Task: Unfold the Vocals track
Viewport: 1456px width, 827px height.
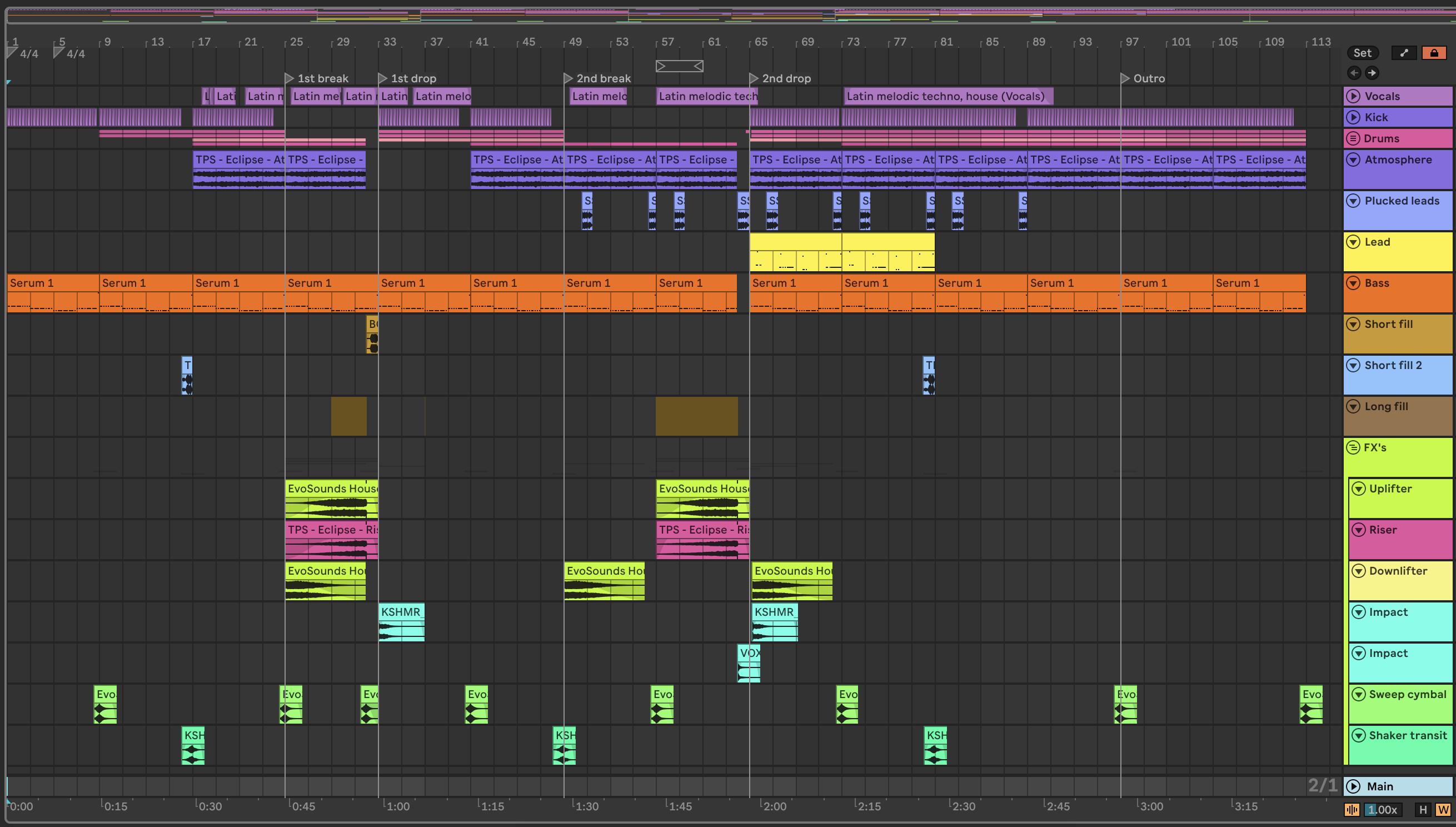Action: [1353, 96]
